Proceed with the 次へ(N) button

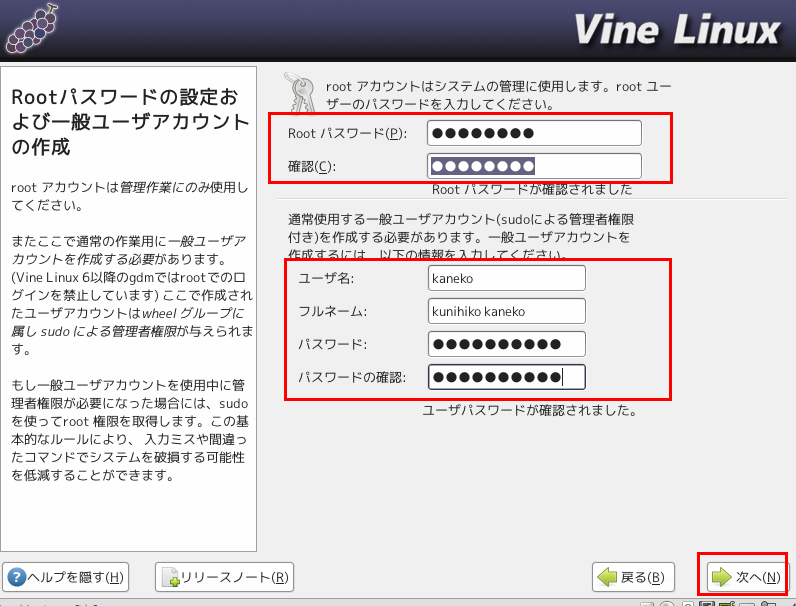tap(746, 577)
